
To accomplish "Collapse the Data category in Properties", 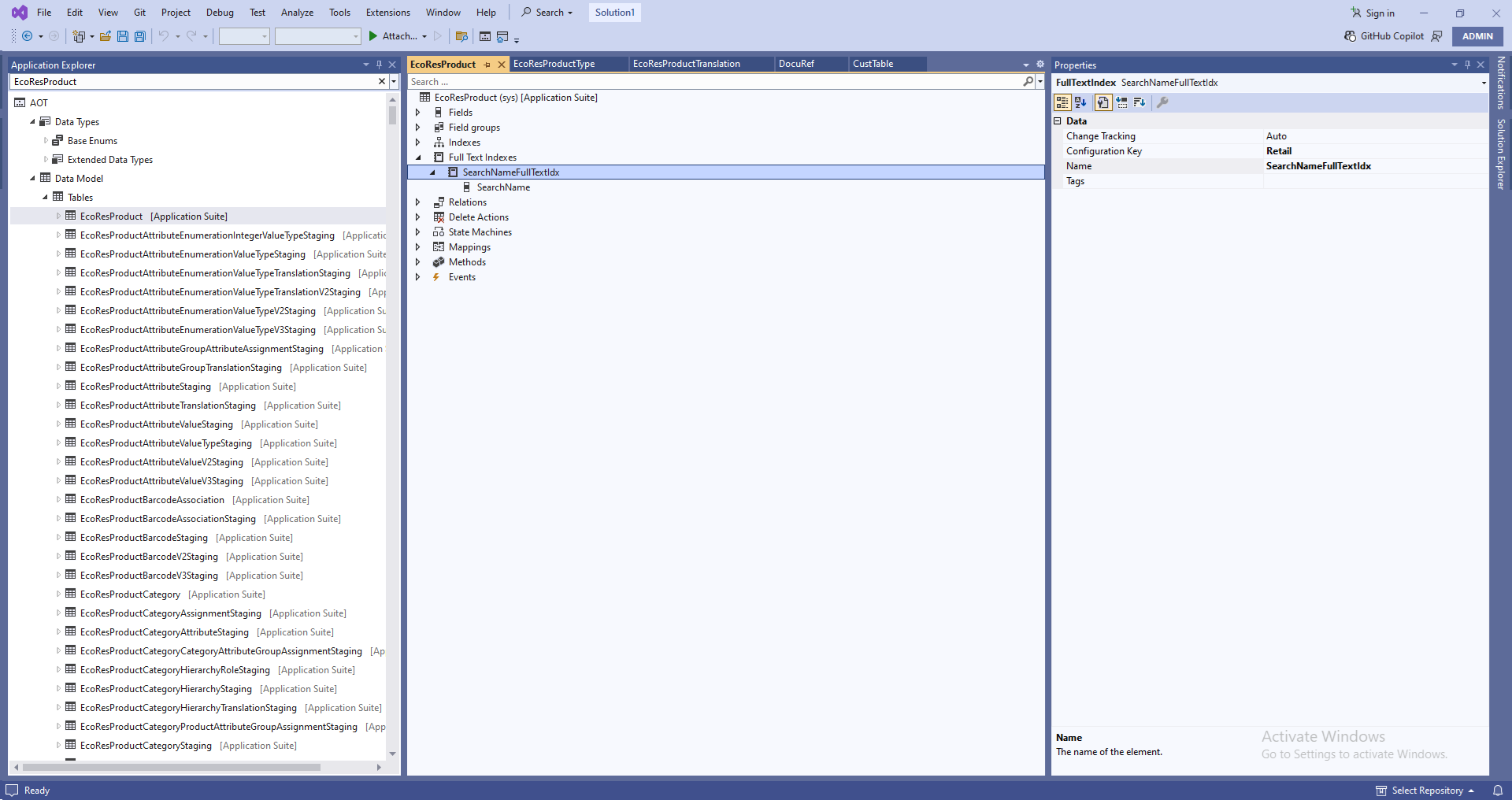I will [1058, 121].
